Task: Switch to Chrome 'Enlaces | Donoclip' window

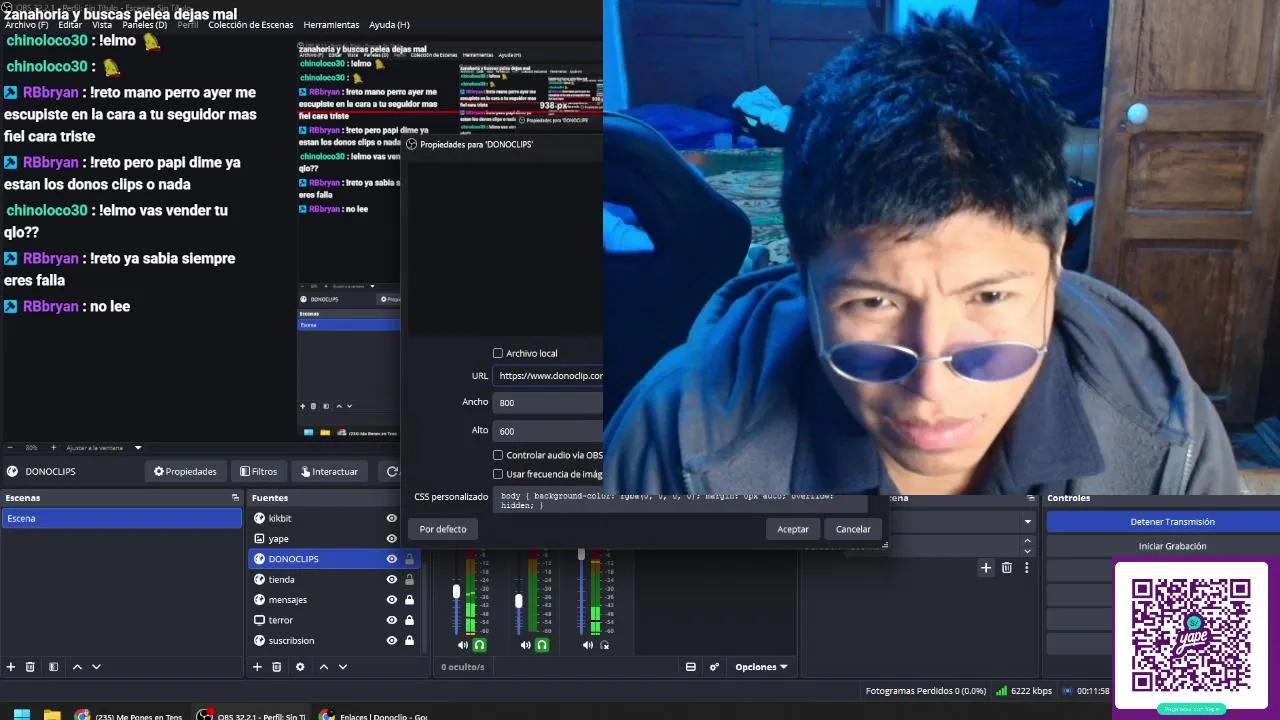Action: 374,715
